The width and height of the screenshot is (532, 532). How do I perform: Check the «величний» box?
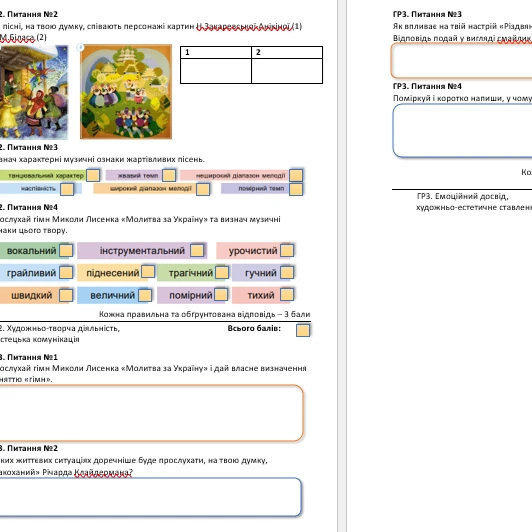tap(145, 295)
